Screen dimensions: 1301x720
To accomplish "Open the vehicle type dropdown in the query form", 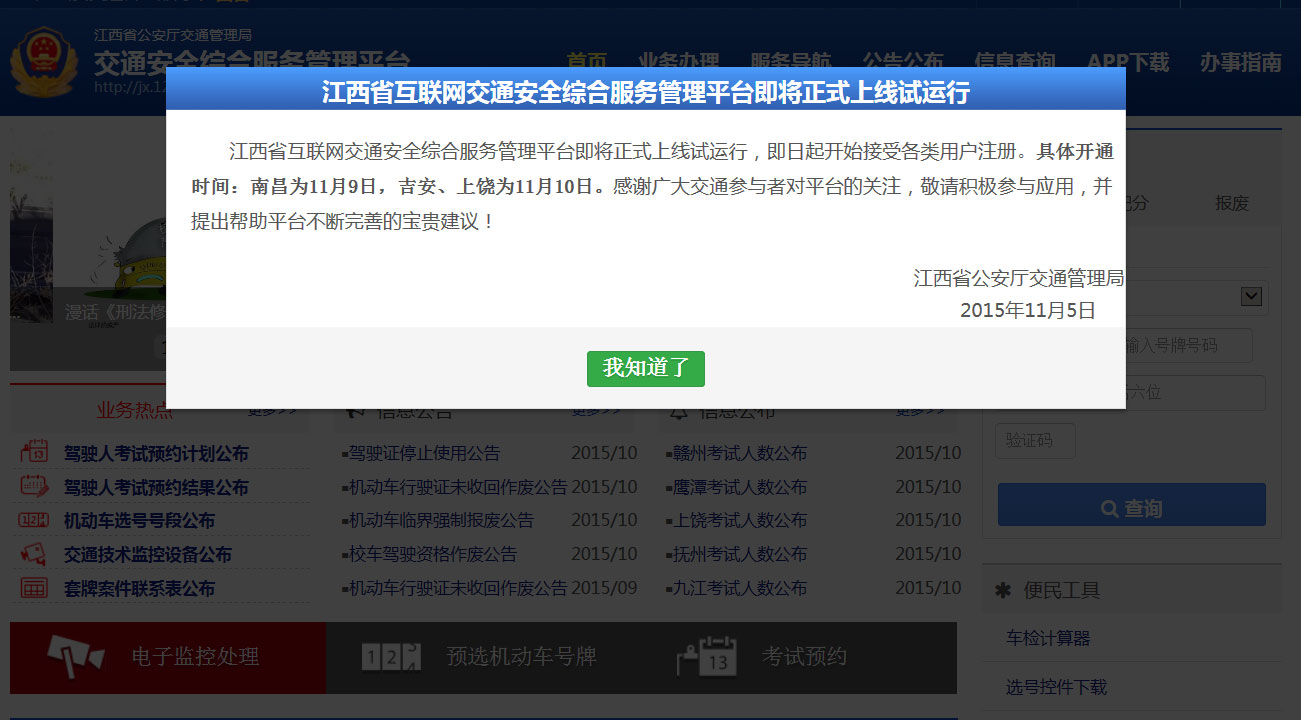I will [1250, 296].
